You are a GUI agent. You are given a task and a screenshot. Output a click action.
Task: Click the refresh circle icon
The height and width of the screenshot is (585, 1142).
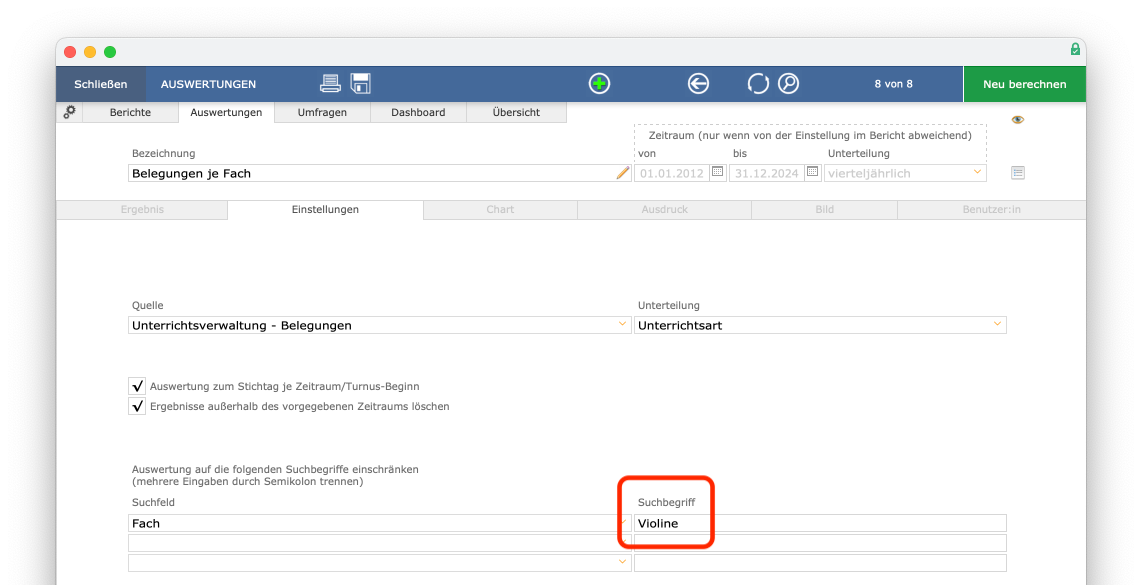(758, 84)
